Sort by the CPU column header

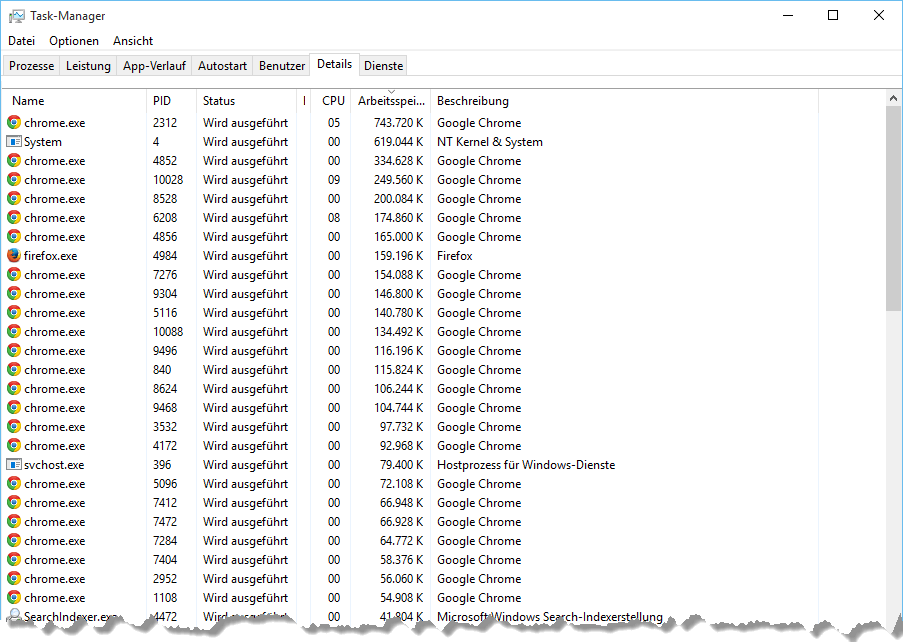click(331, 101)
